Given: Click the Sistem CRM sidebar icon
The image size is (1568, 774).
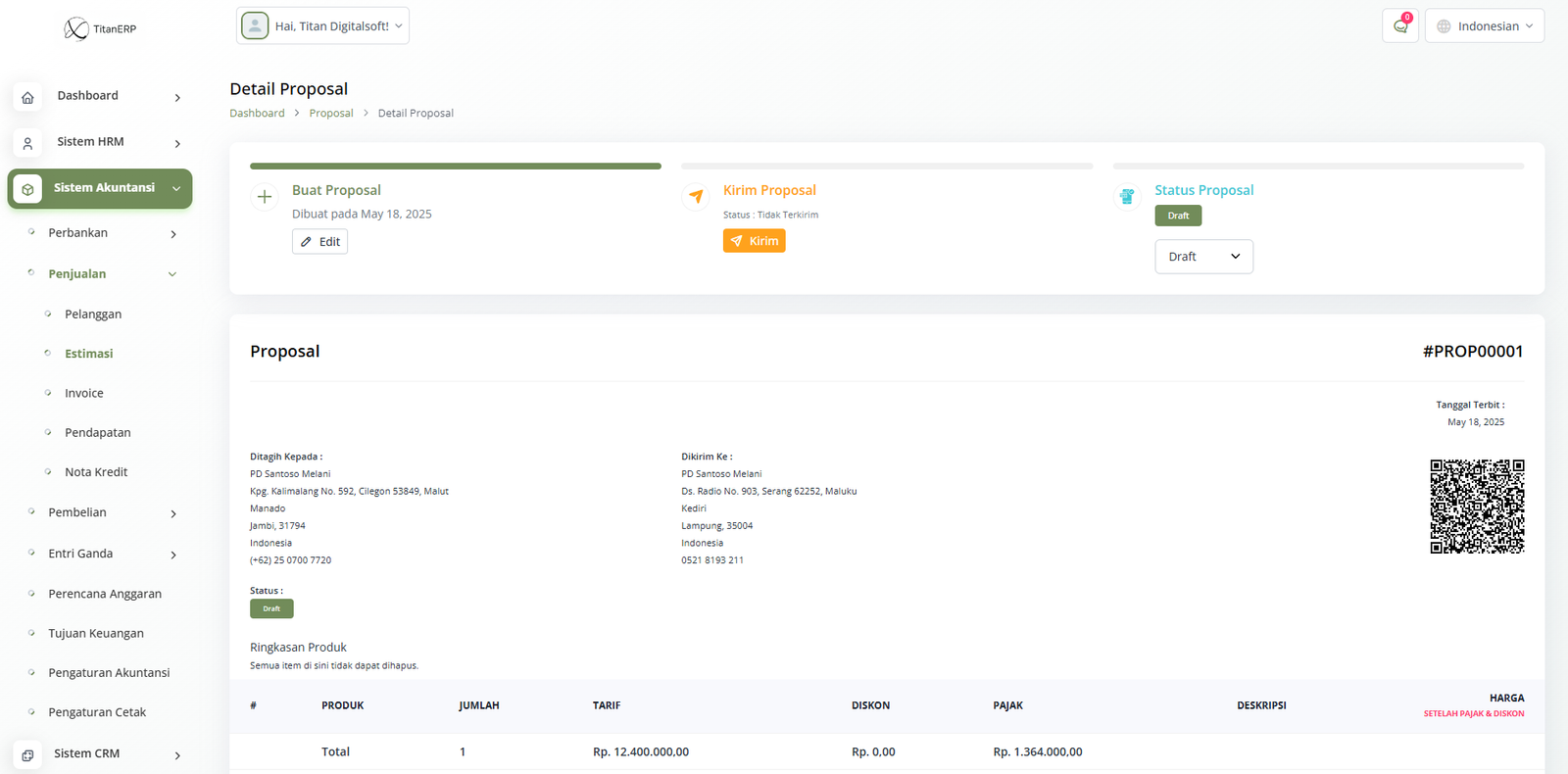Looking at the screenshot, I should (27, 754).
